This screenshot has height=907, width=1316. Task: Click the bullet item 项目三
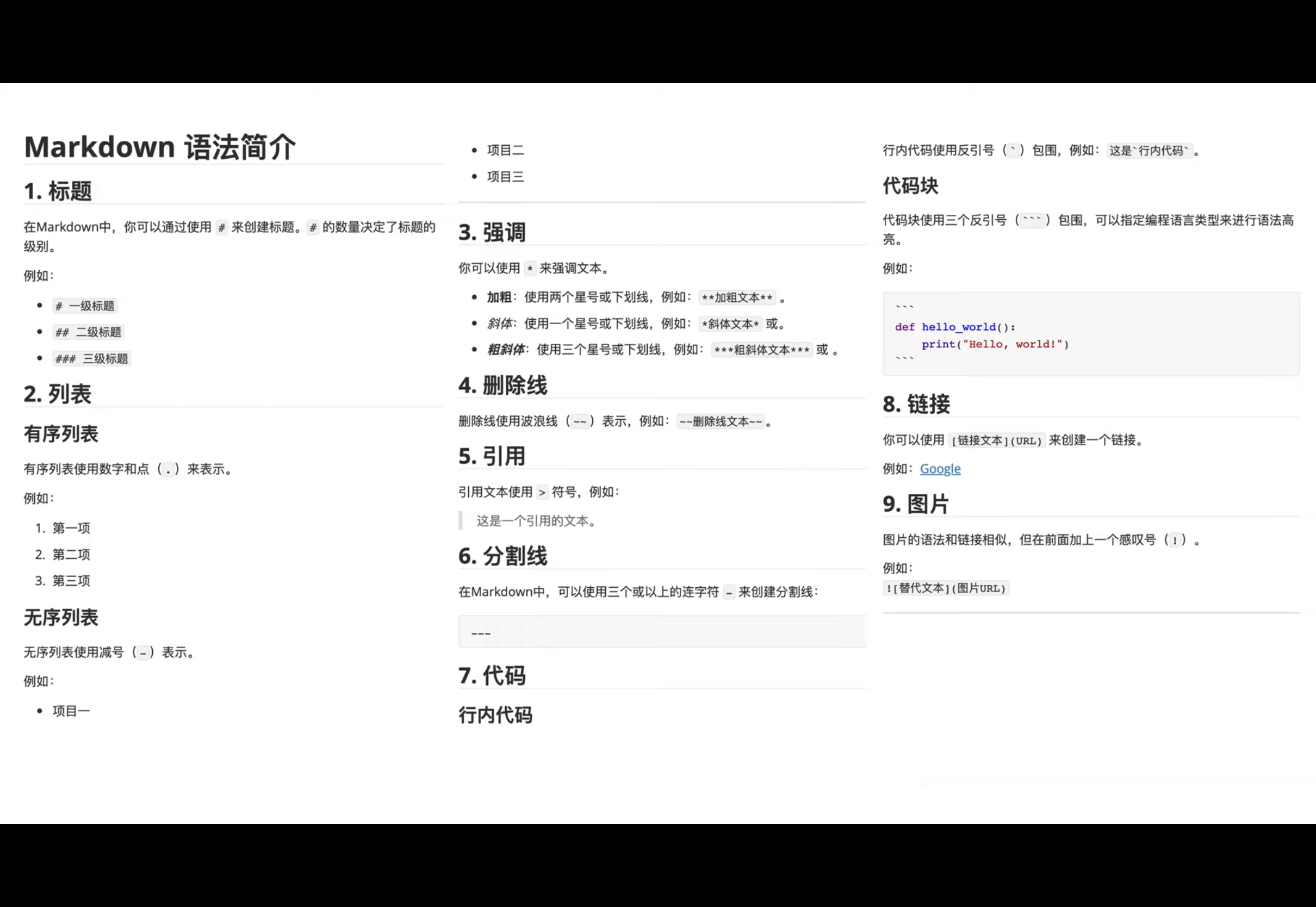[505, 177]
